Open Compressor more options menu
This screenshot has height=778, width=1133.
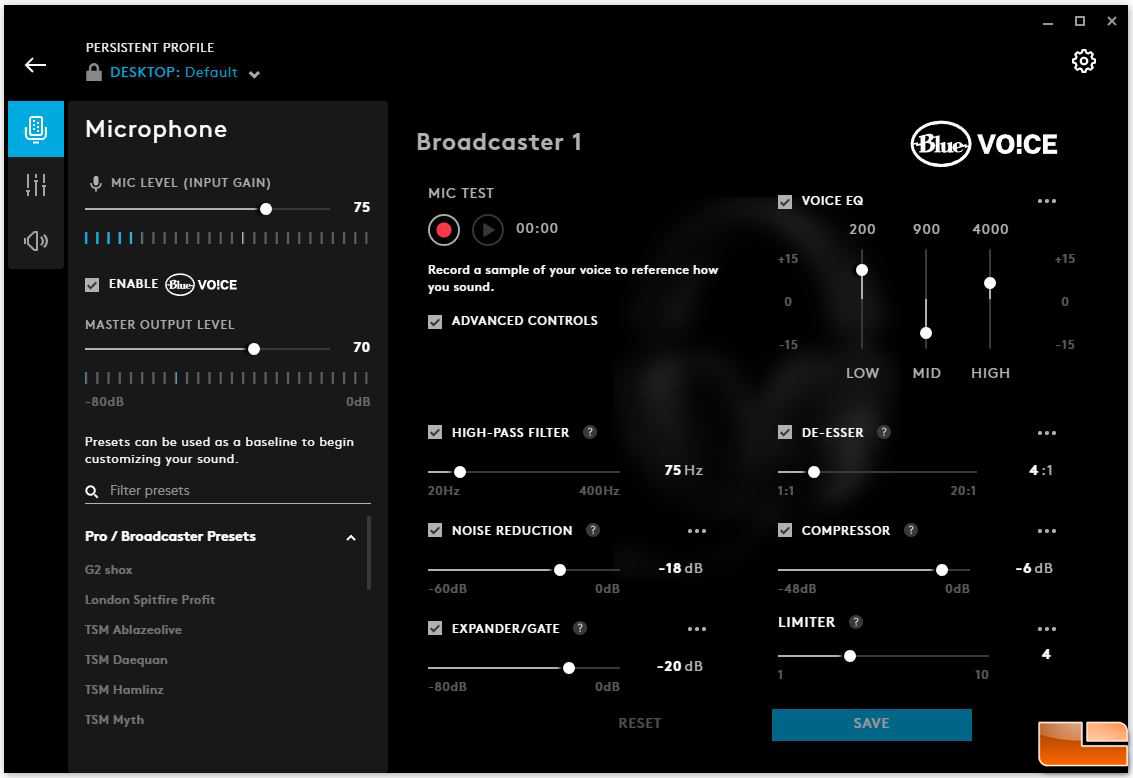point(1047,531)
